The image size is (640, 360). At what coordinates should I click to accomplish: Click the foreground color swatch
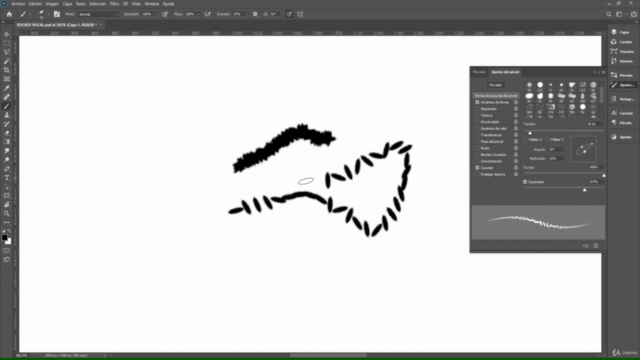(x=4, y=238)
